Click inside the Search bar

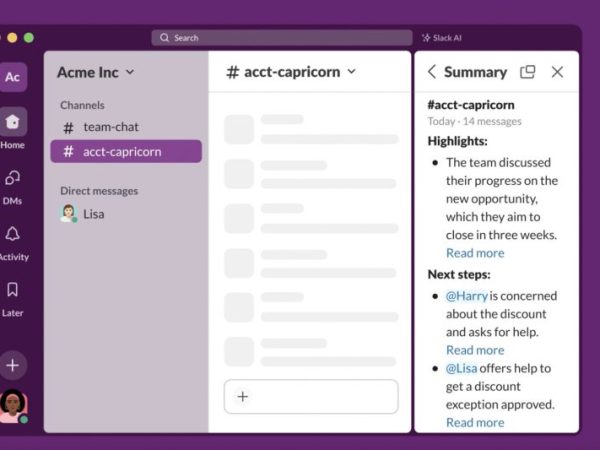tap(282, 38)
